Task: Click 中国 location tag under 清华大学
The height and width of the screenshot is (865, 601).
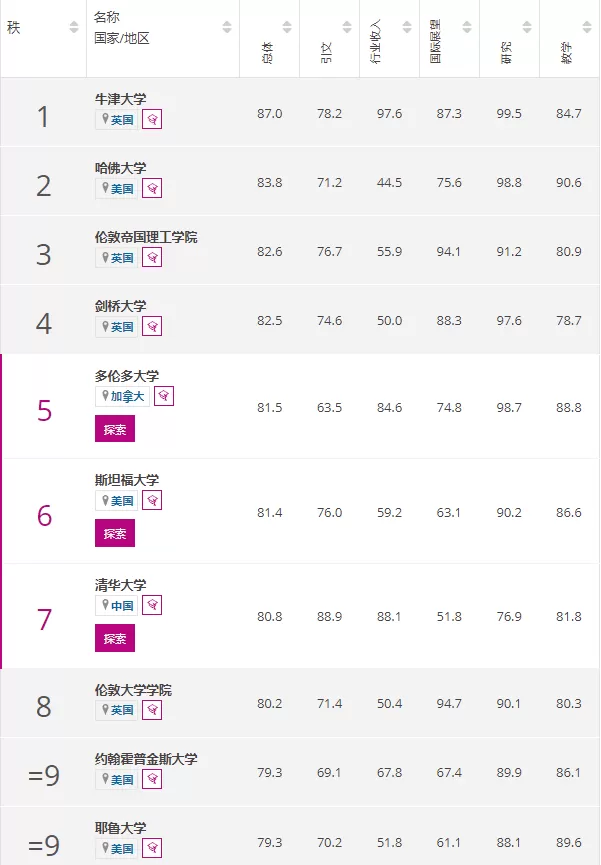Action: coord(116,605)
